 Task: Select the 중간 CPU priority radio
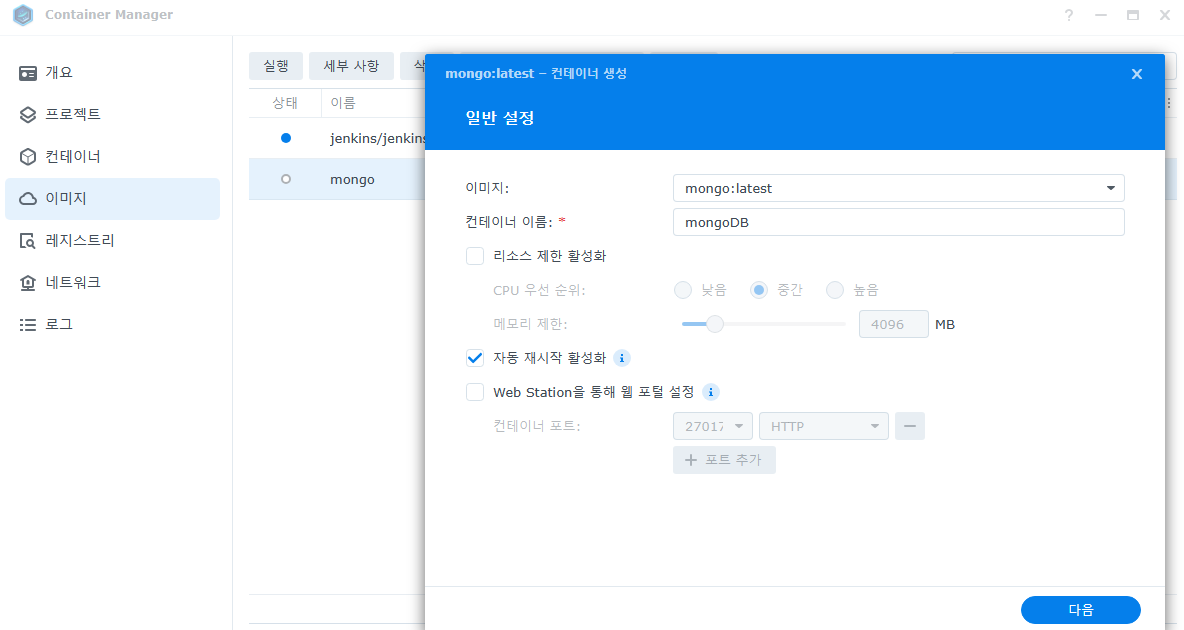coord(759,290)
